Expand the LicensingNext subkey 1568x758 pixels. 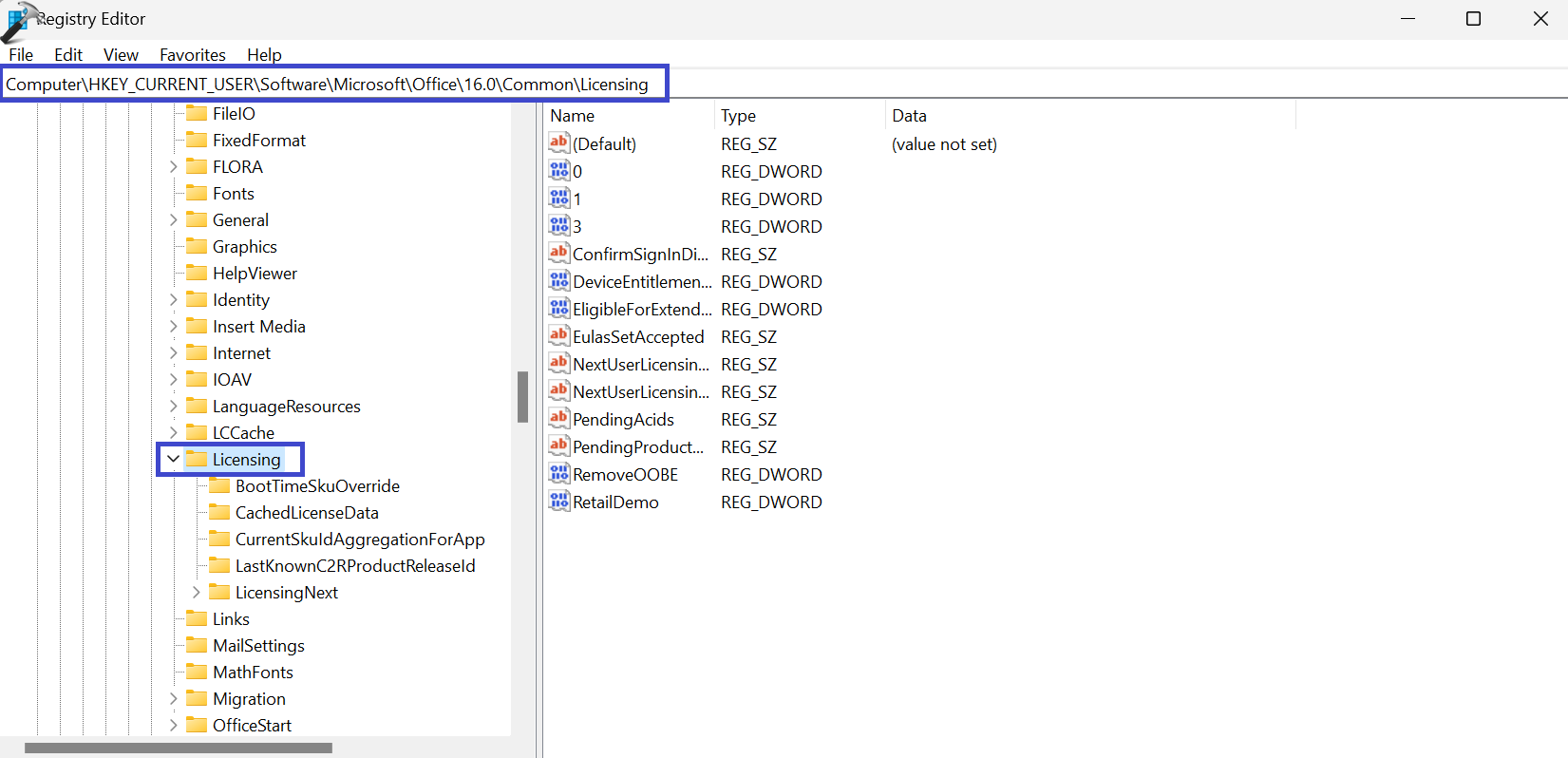point(197,592)
